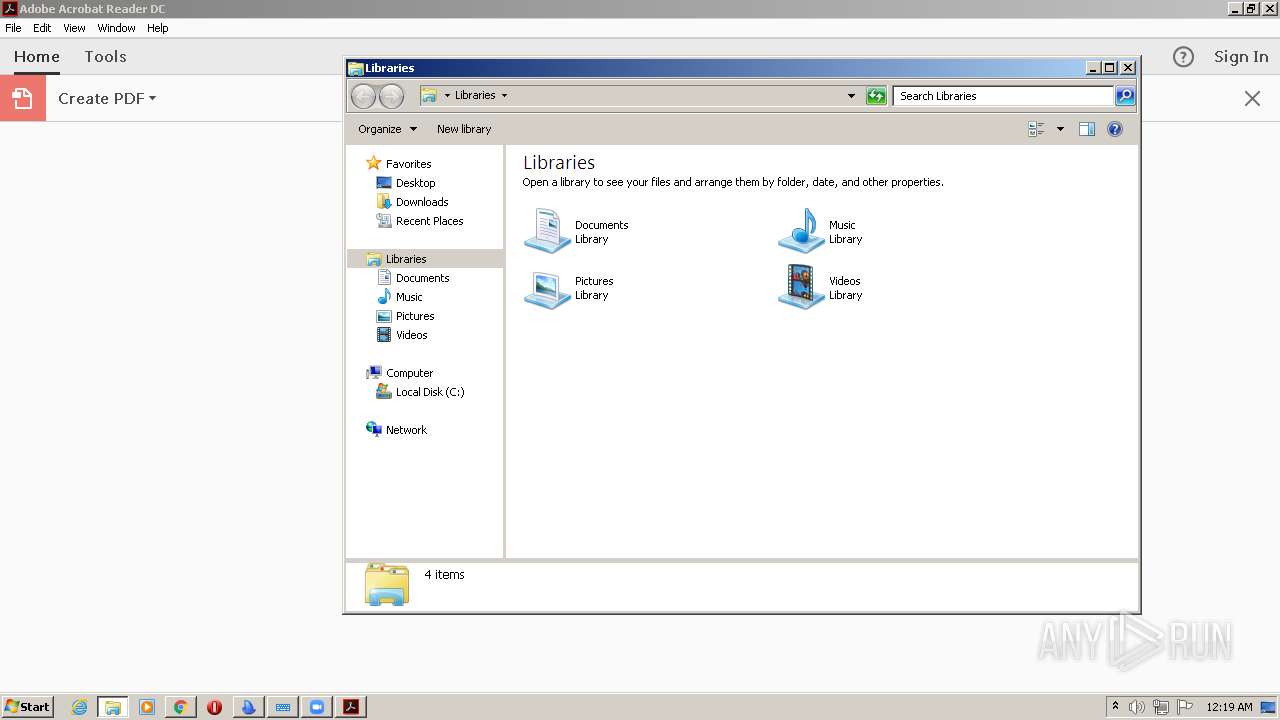Open the Organize dropdown menu
Viewport: 1280px width, 720px height.
387,129
